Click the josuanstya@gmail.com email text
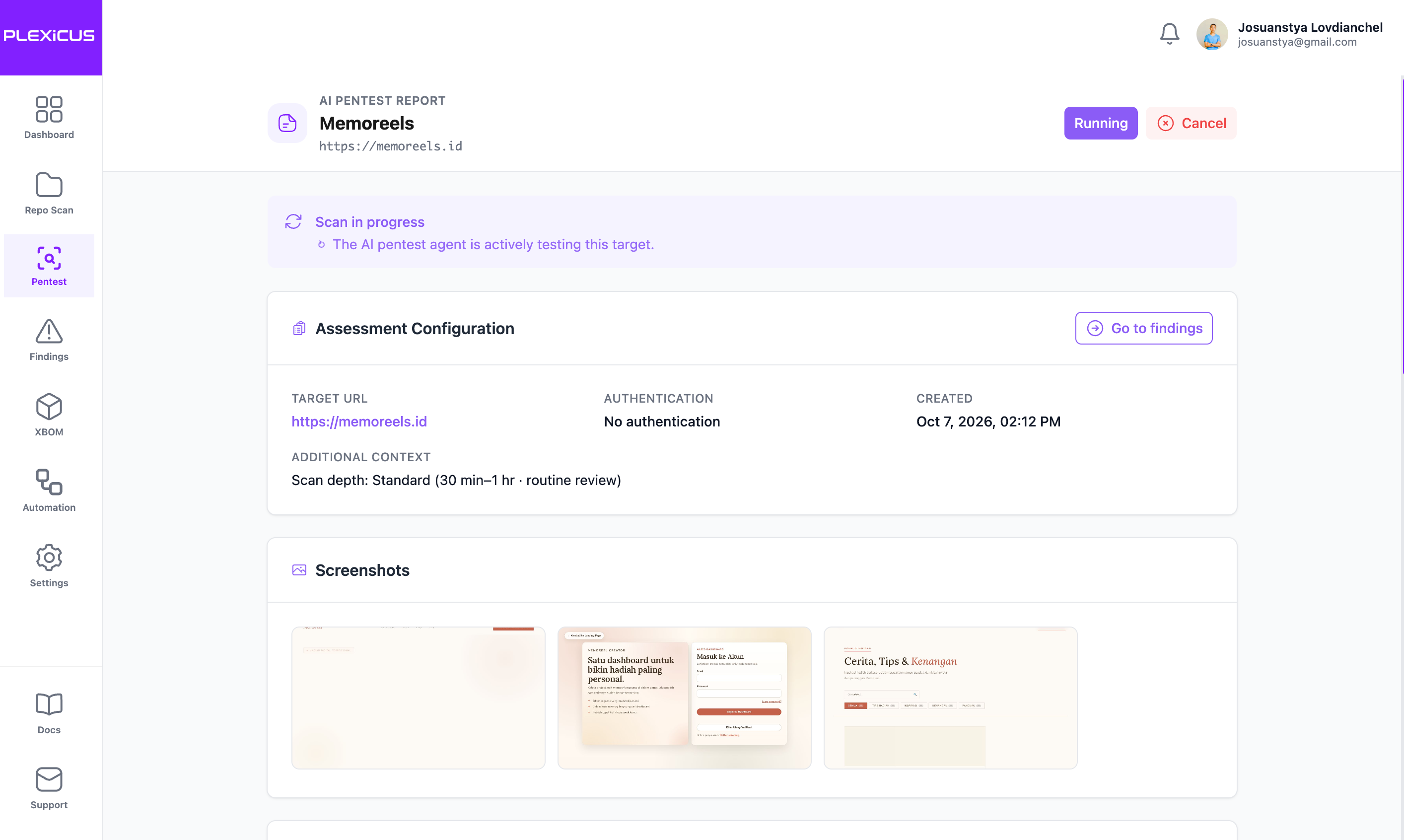Screen dimensions: 1404x840 point(1297,42)
